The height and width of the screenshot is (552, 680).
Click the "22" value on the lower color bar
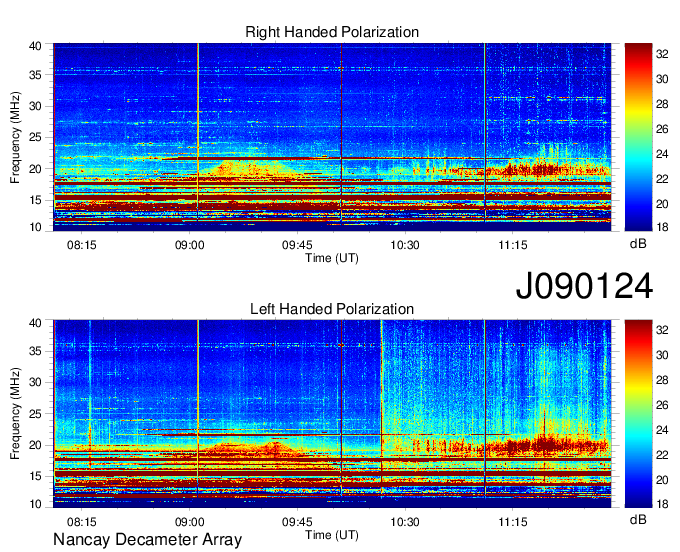click(x=662, y=455)
